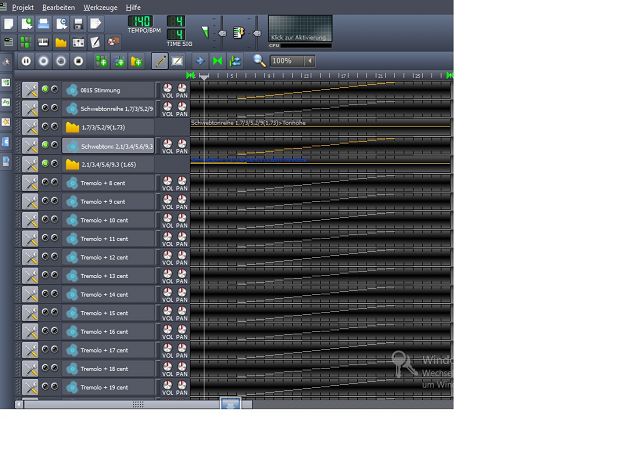
Task: Select the draw mode pencil tool
Action: [x=159, y=61]
